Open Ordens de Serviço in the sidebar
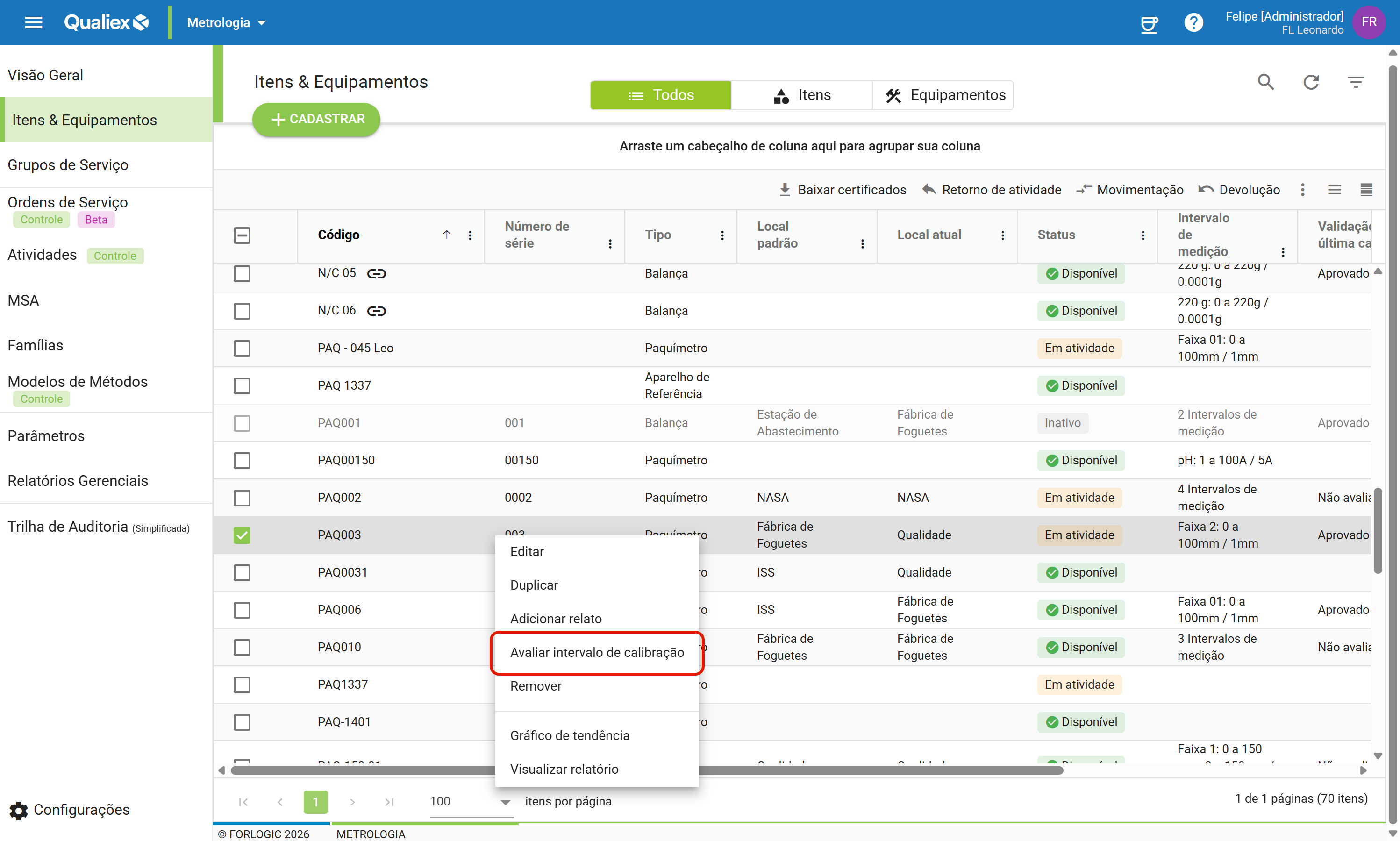Screen dimensions: 1400x841 point(106,210)
